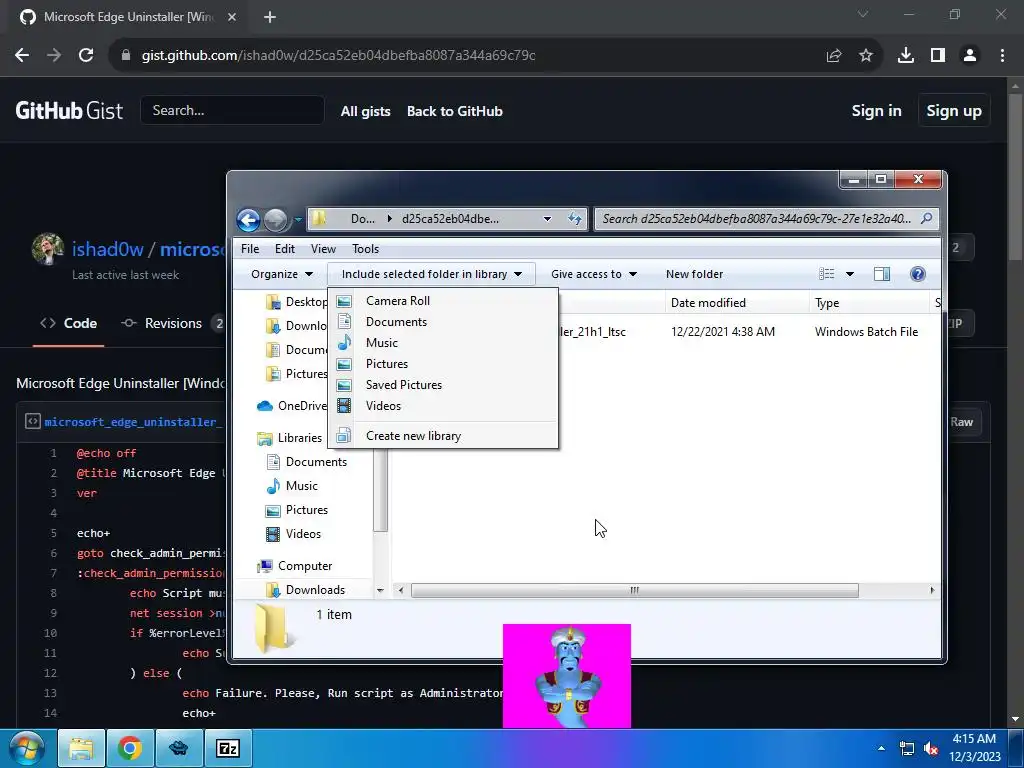Switch to the Revisions tab
This screenshot has height=768, width=1024.
click(x=172, y=323)
